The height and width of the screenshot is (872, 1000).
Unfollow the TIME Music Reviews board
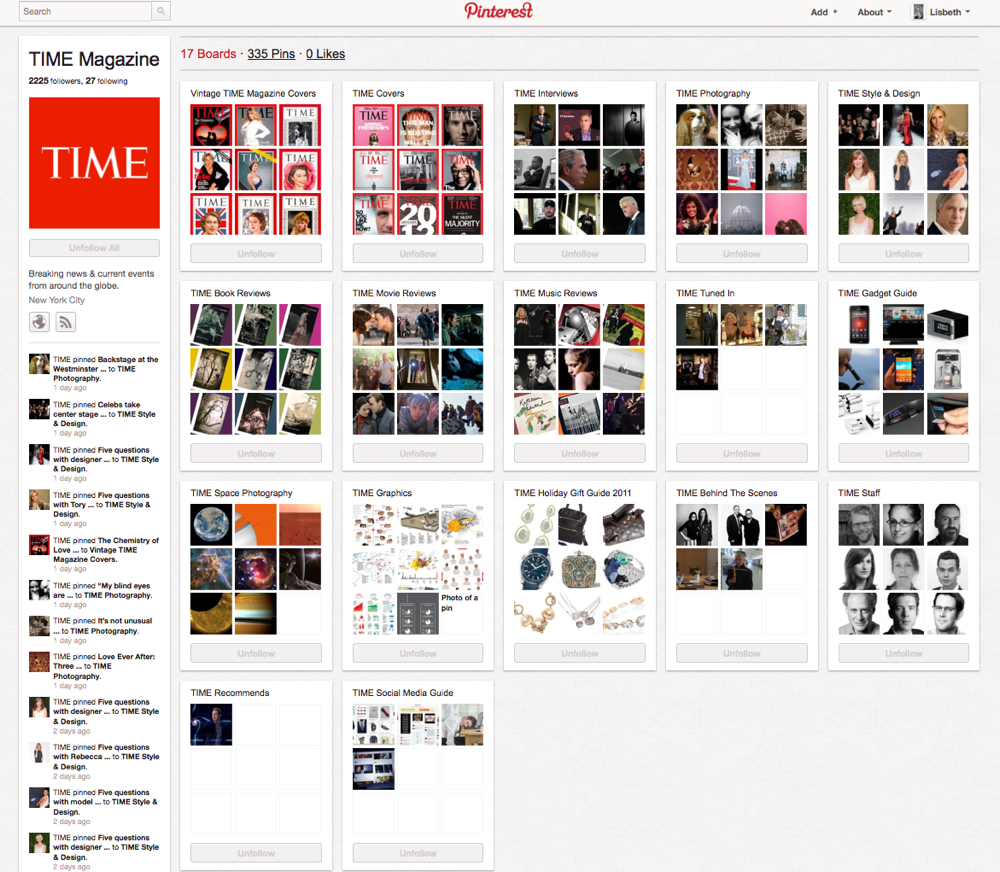[580, 454]
